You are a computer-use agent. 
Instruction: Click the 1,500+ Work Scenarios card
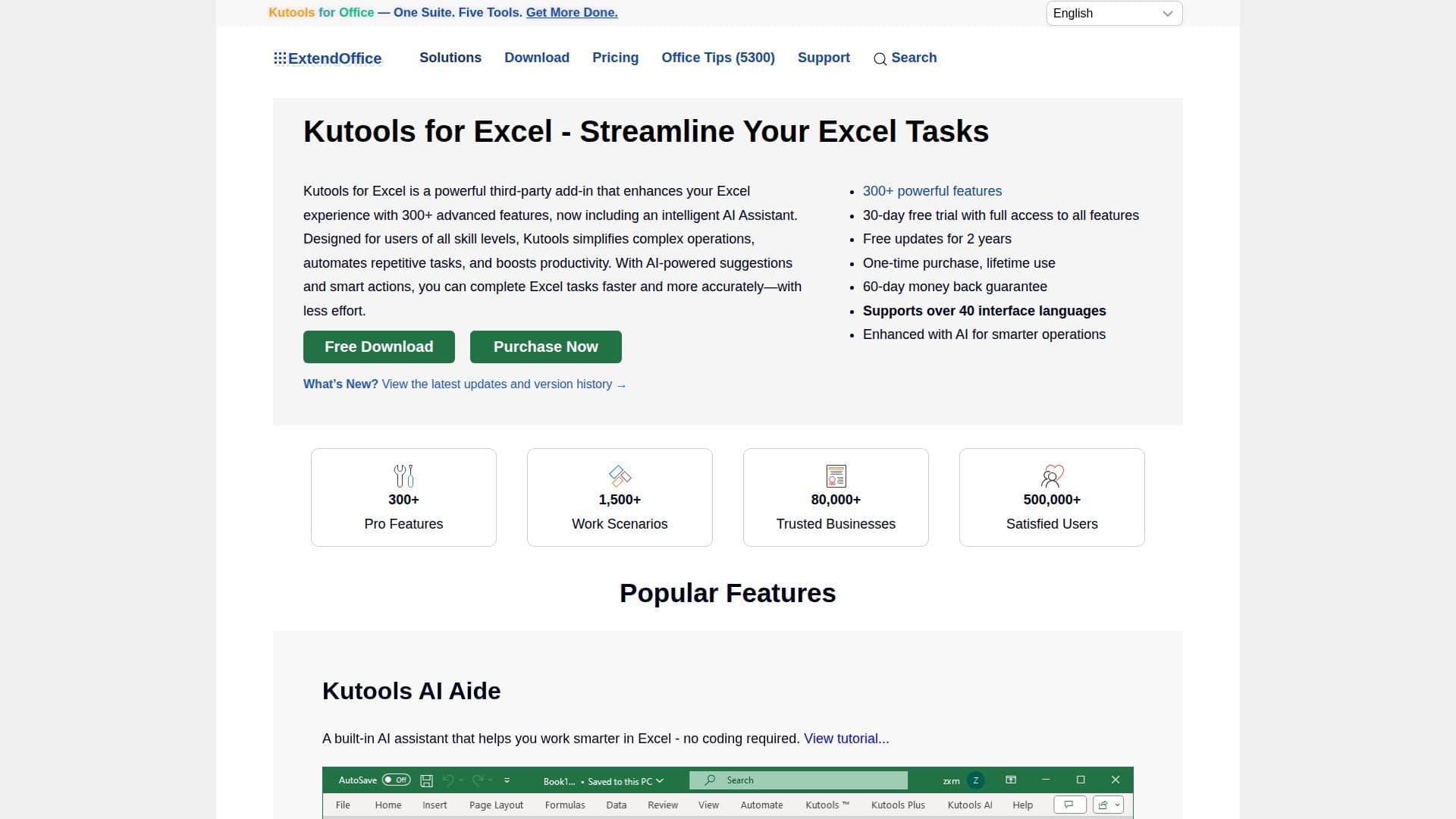[620, 497]
